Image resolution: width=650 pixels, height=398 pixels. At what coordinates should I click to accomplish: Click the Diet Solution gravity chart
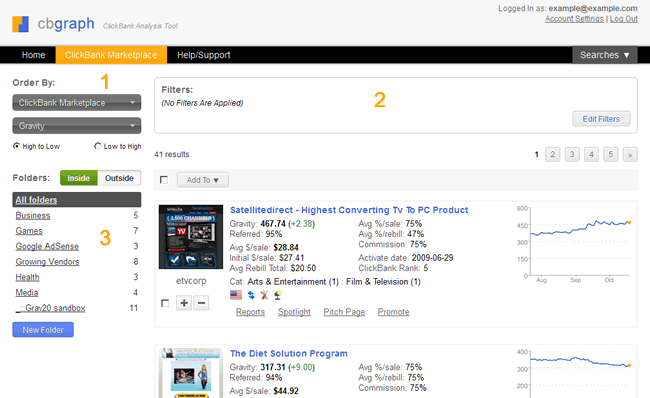click(575, 373)
